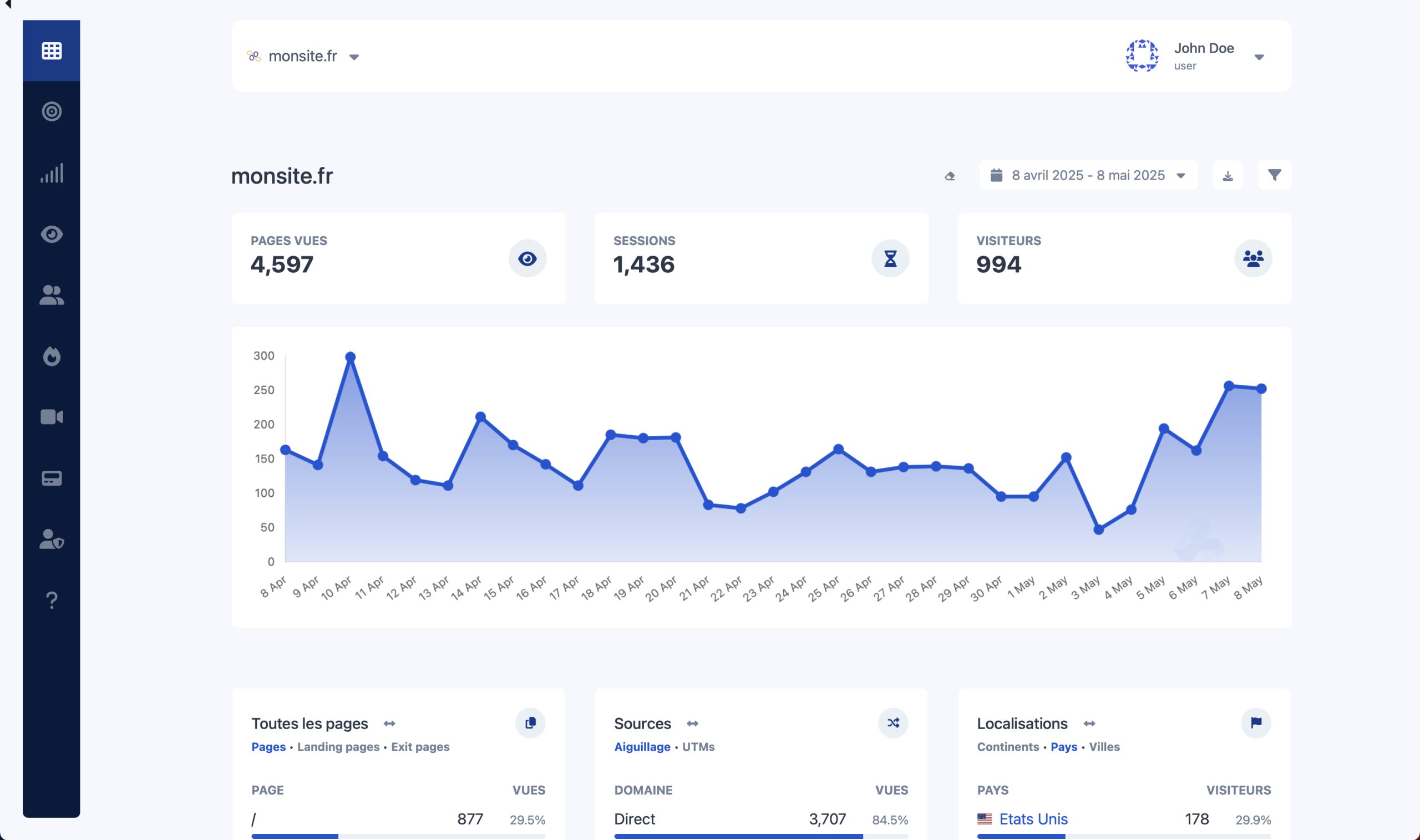This screenshot has width=1420, height=840.
Task: Click the download export icon button
Action: pos(1228,175)
